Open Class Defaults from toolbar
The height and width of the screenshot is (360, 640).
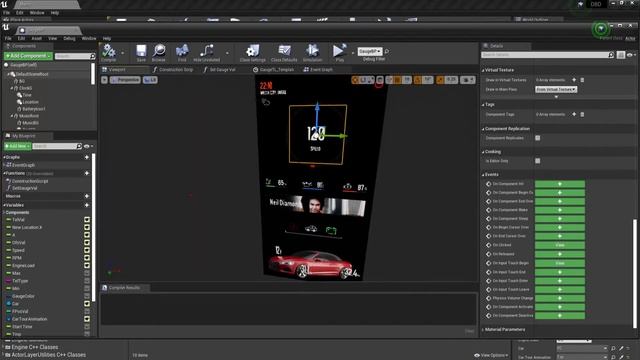pyautogui.click(x=284, y=52)
